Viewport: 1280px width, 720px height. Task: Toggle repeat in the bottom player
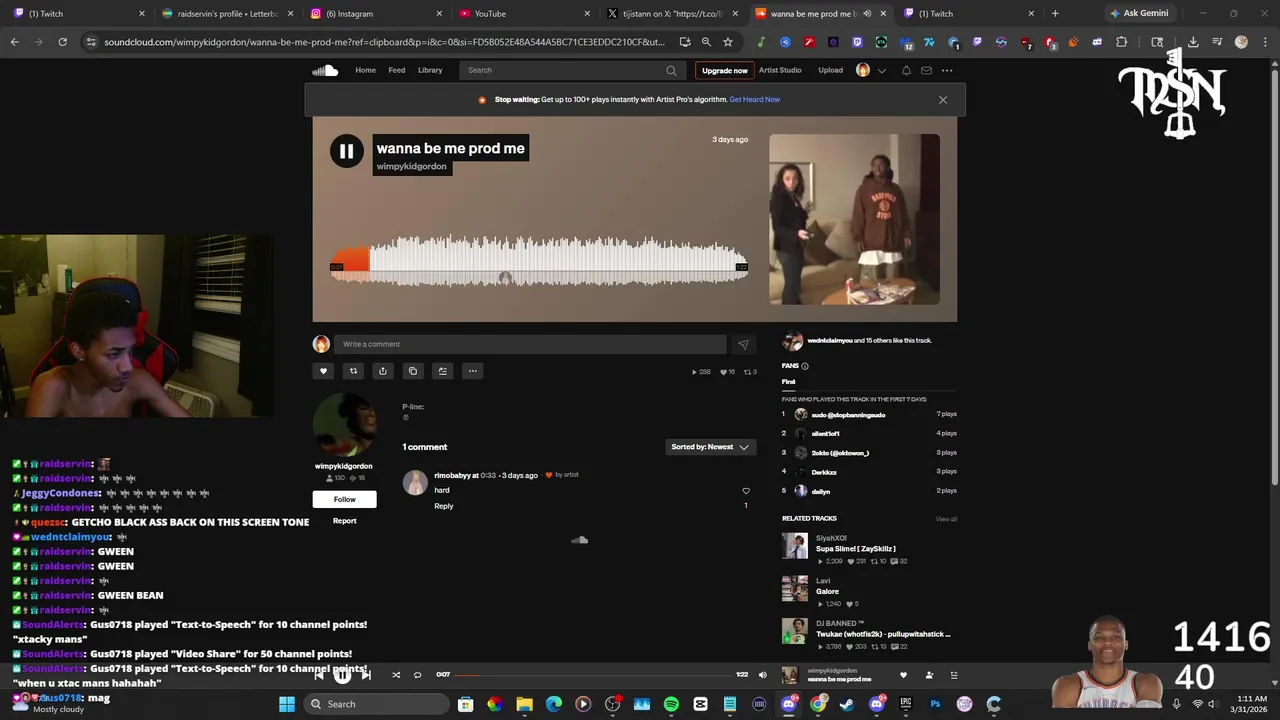418,675
